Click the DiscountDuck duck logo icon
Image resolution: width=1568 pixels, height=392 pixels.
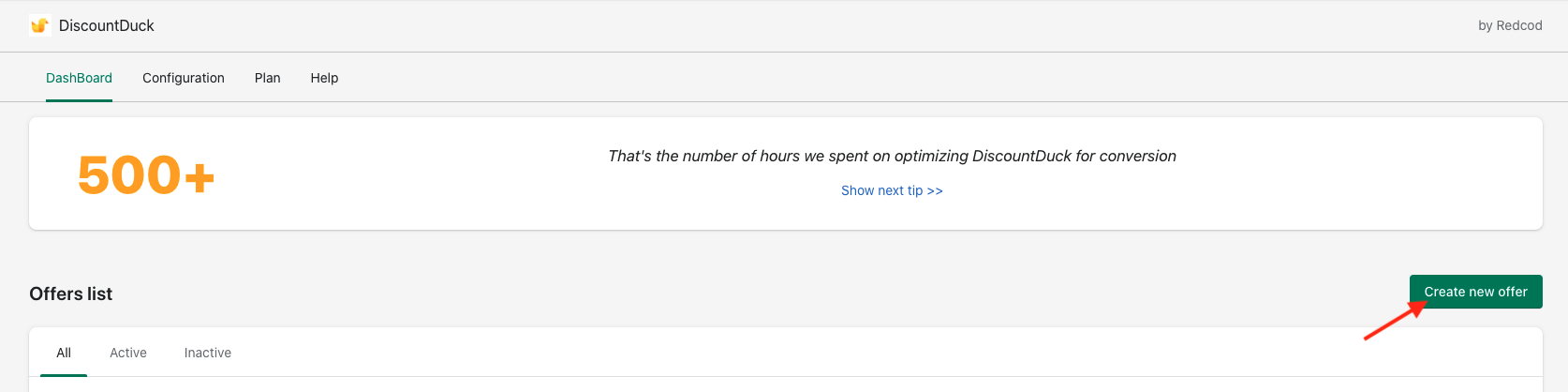(x=39, y=25)
